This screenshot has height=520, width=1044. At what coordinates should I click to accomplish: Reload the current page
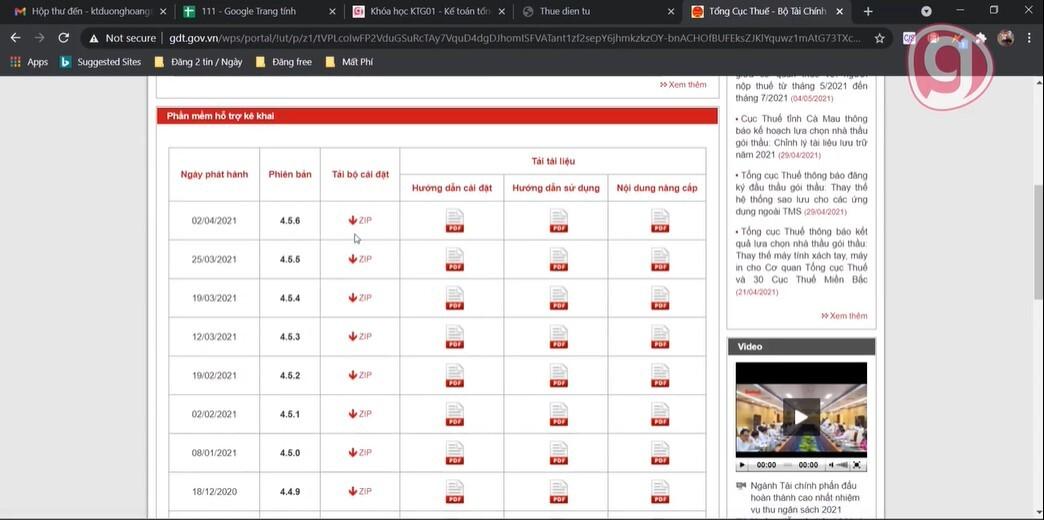(63, 38)
